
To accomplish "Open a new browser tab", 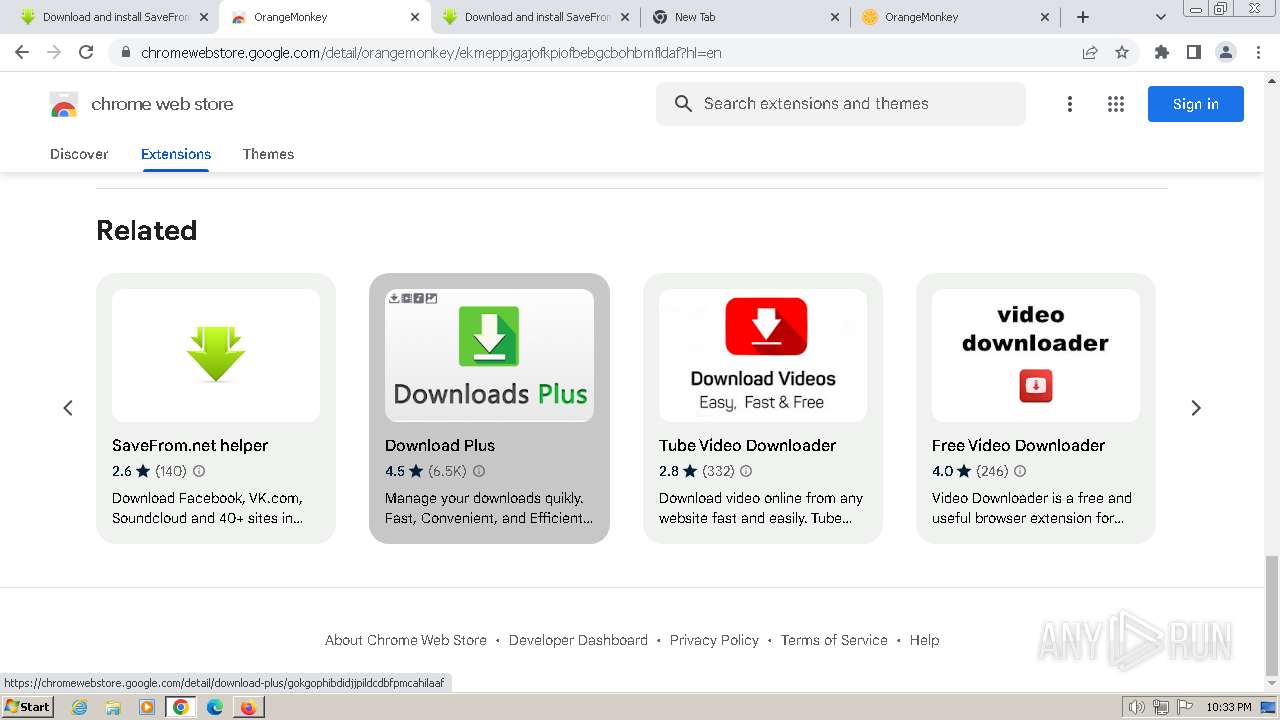I will (x=1083, y=17).
